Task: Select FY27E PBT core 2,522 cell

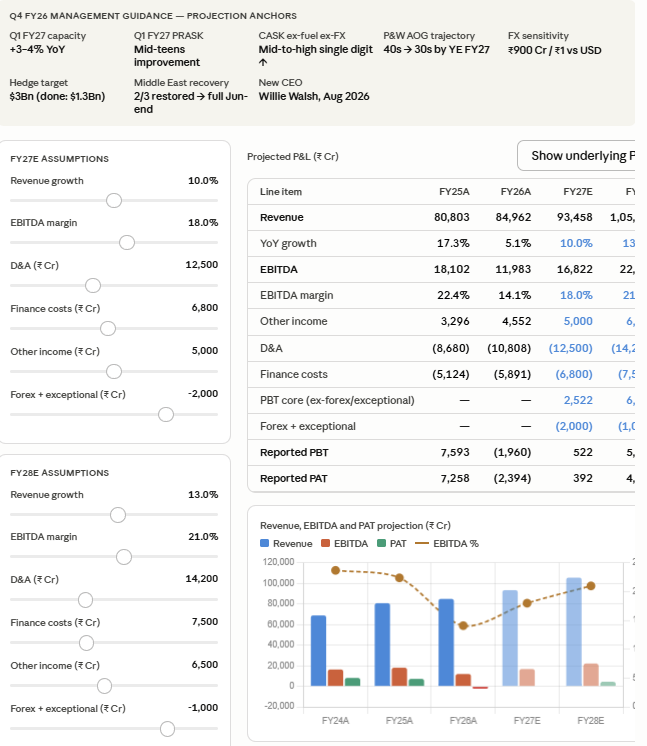Action: (x=578, y=400)
